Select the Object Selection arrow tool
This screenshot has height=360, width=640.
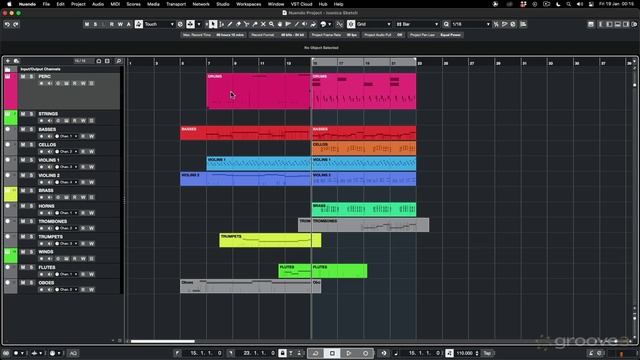pos(213,24)
